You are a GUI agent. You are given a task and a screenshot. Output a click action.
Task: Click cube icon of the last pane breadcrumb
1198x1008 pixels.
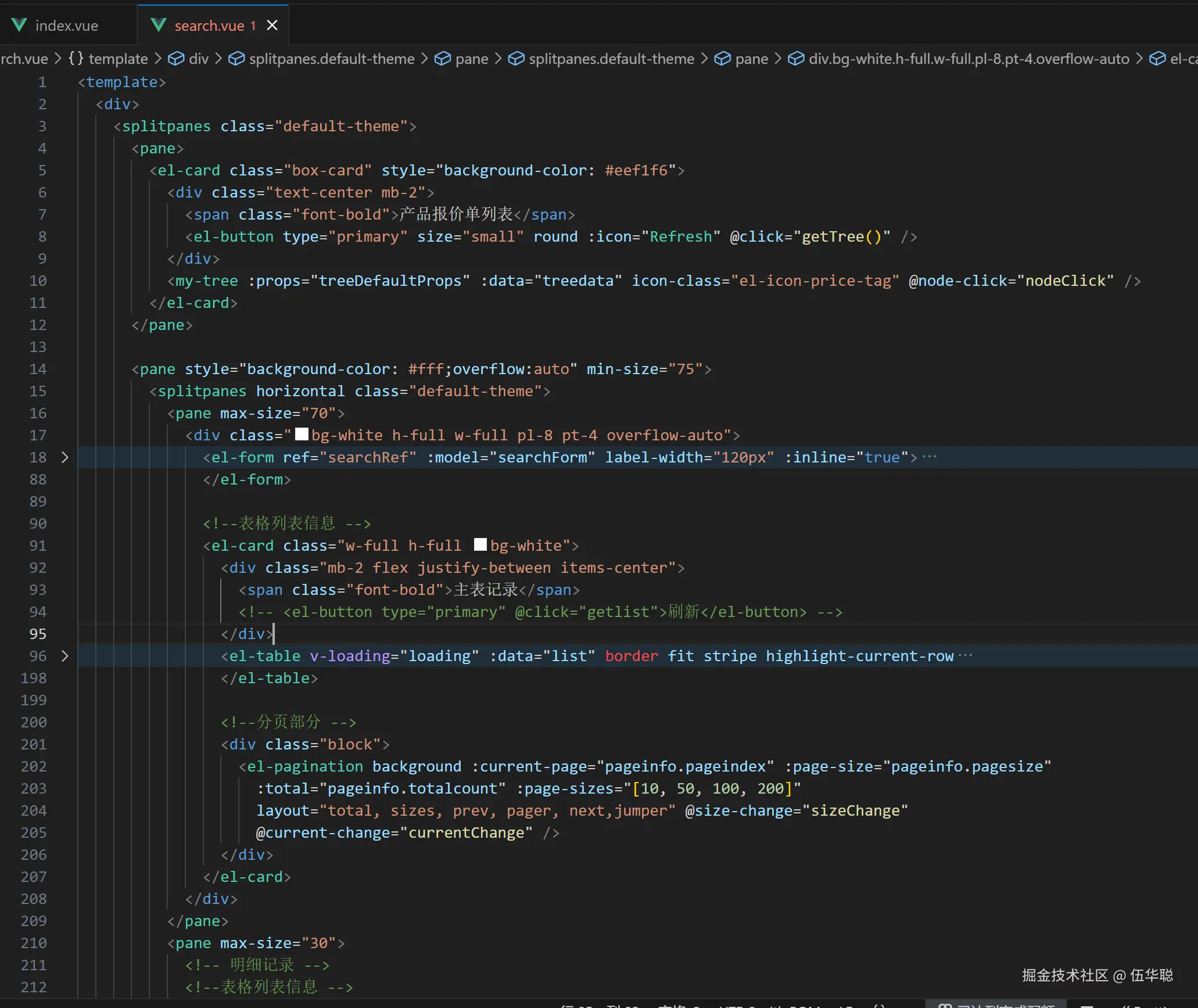coord(722,59)
